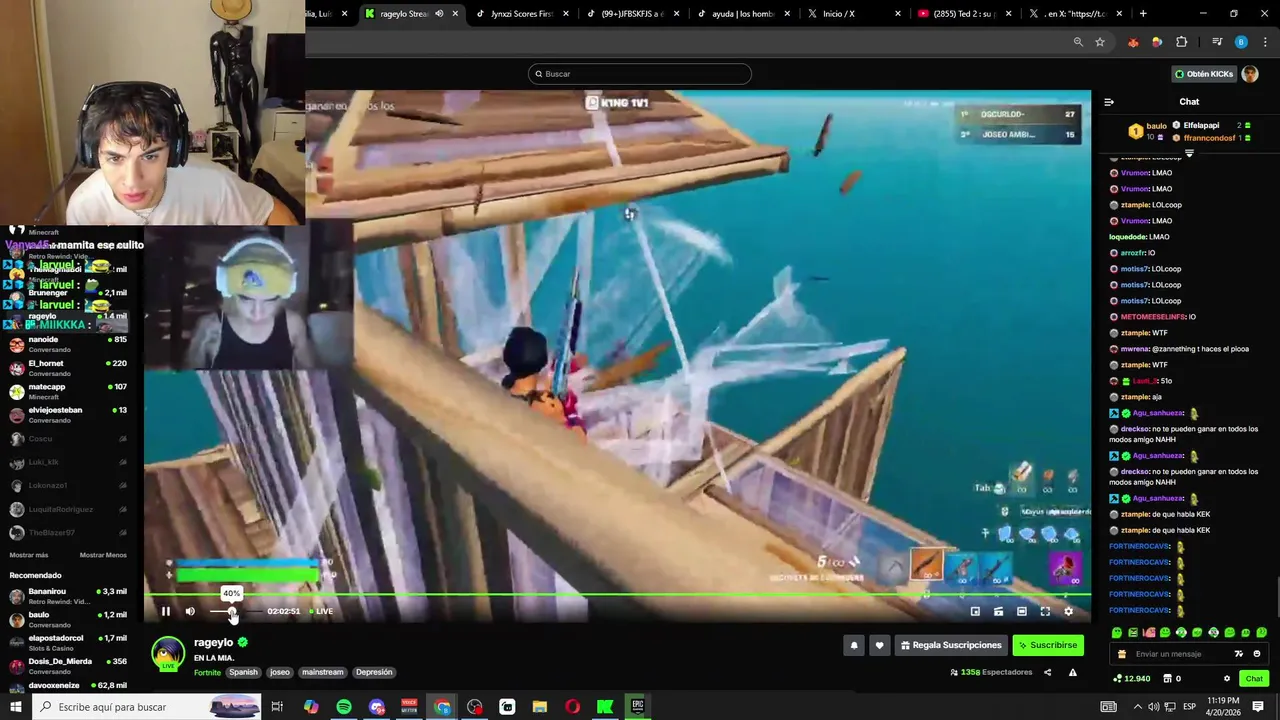The width and height of the screenshot is (1280, 720).
Task: Open the recommended channel elapostadorcol
Action: point(68,642)
